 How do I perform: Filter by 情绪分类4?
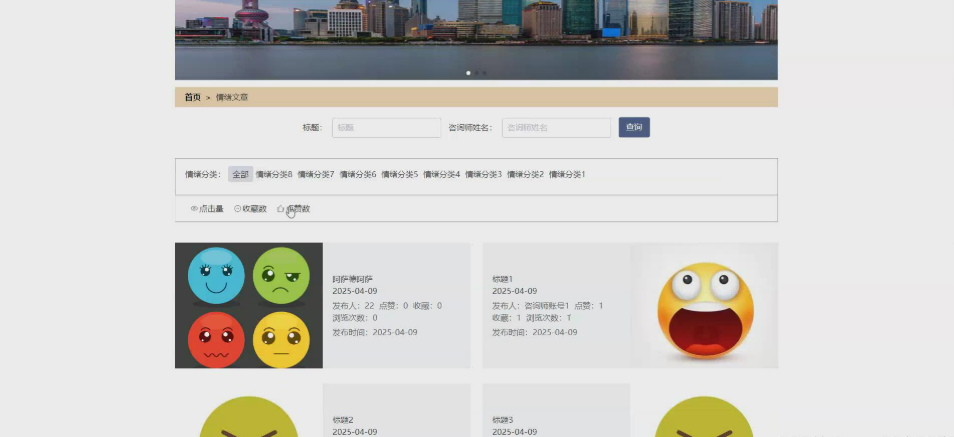[442, 174]
